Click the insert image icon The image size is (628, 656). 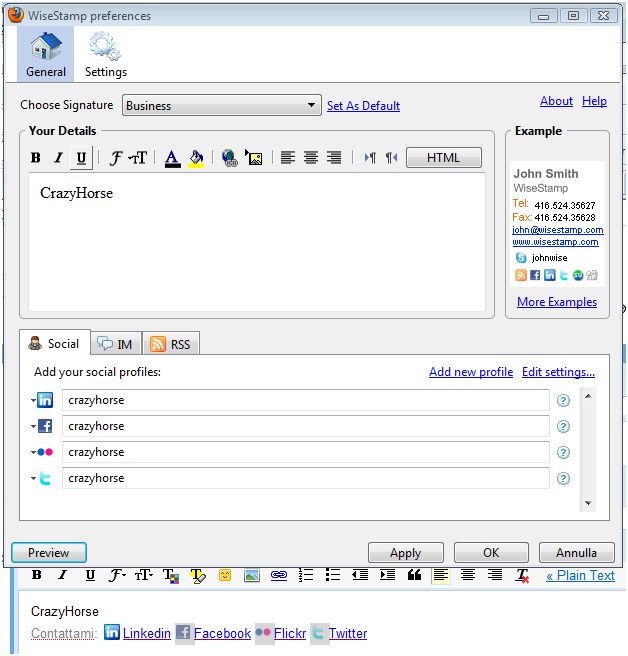(x=253, y=158)
